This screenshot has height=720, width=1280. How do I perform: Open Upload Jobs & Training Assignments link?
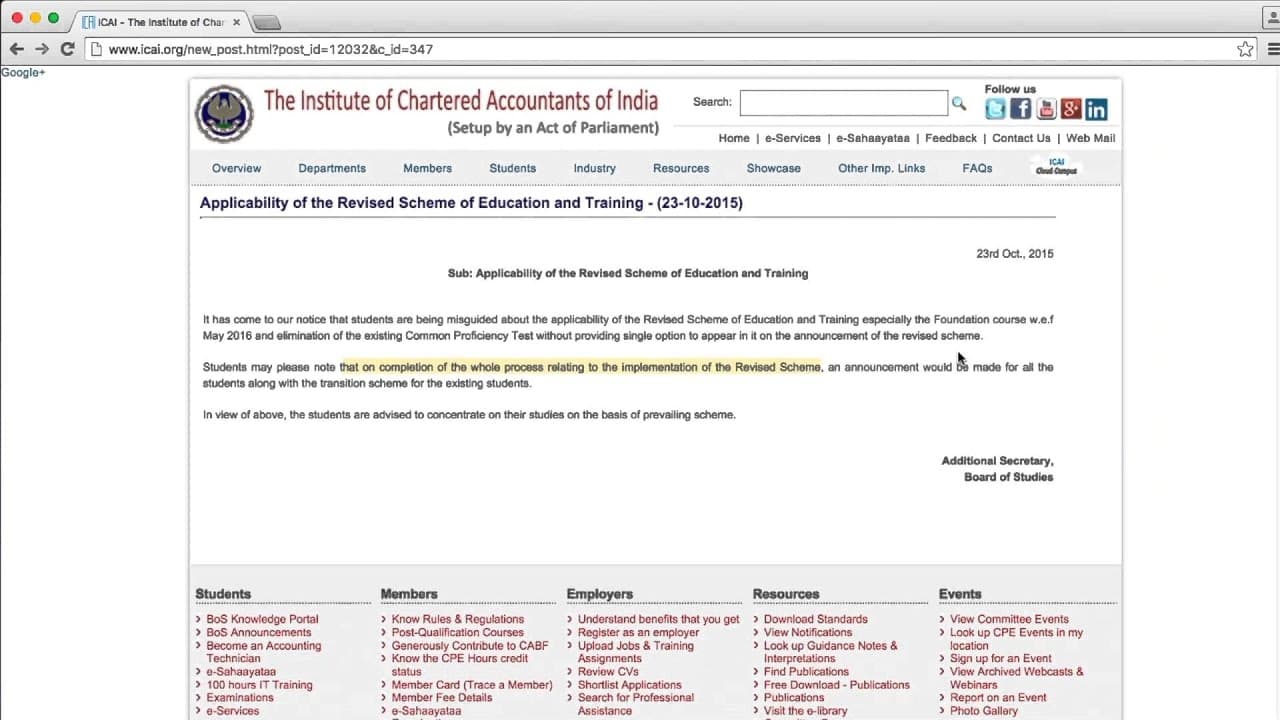(636, 652)
